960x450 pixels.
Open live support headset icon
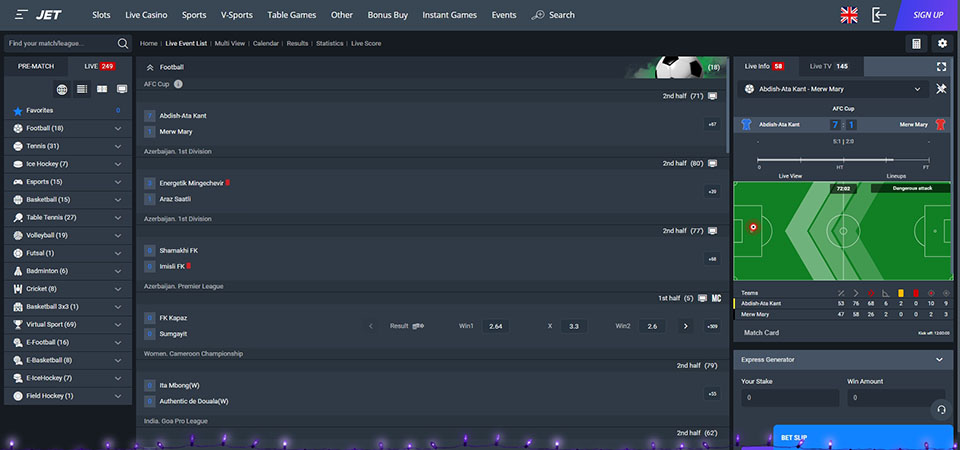(x=941, y=409)
